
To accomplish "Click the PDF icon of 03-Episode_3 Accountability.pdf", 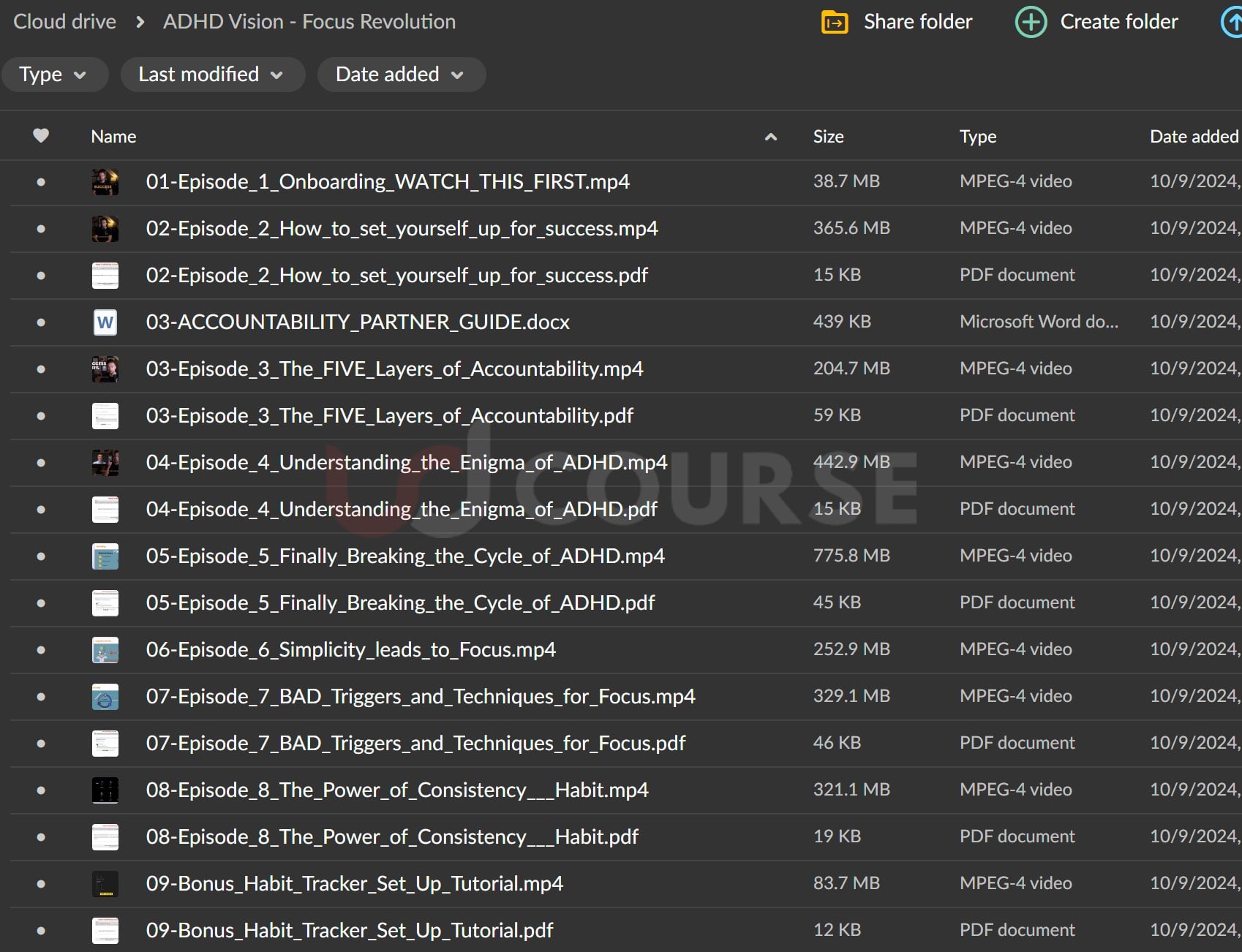I will (x=105, y=416).
